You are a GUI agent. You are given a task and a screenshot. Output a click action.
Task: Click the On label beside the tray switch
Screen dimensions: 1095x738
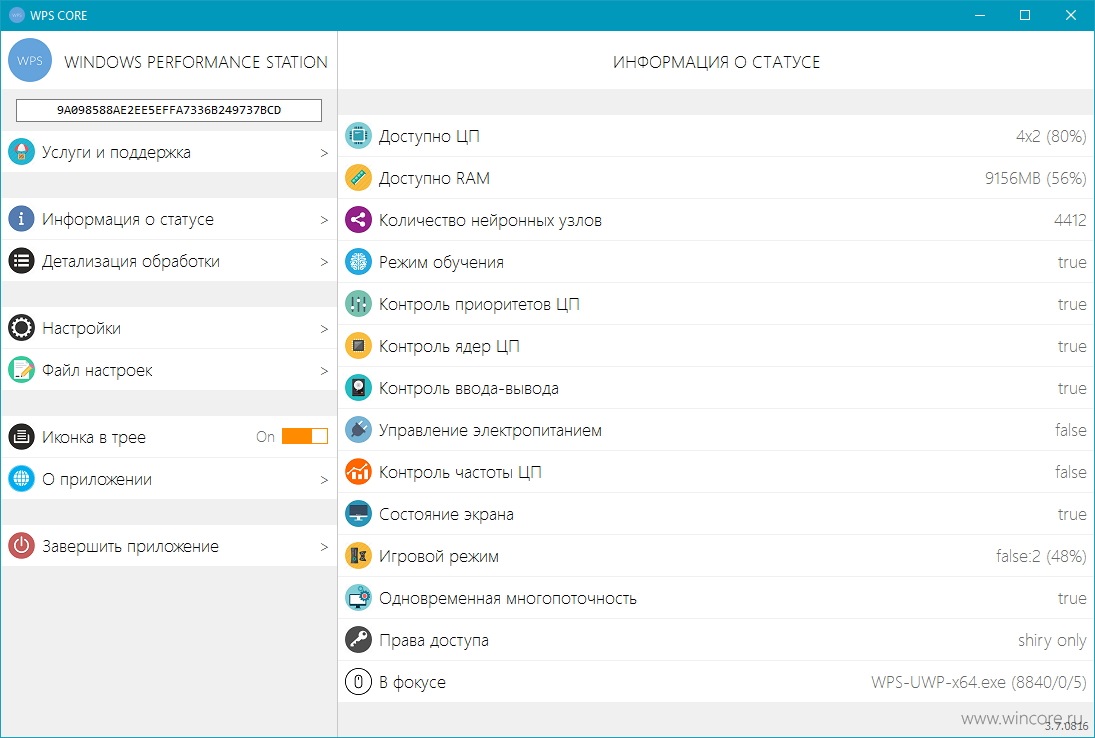(x=265, y=436)
